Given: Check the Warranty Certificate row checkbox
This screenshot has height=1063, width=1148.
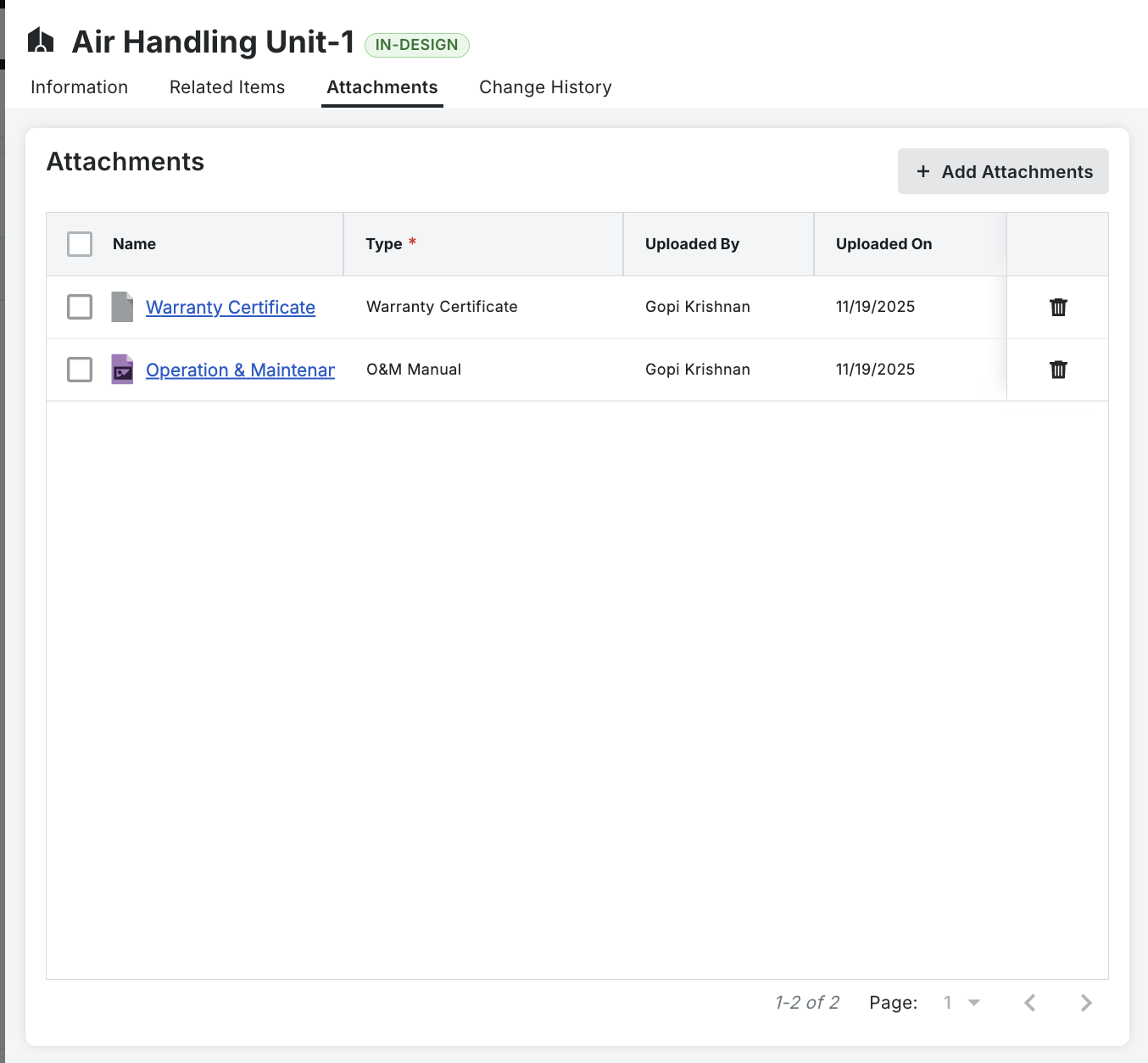Looking at the screenshot, I should 80,307.
